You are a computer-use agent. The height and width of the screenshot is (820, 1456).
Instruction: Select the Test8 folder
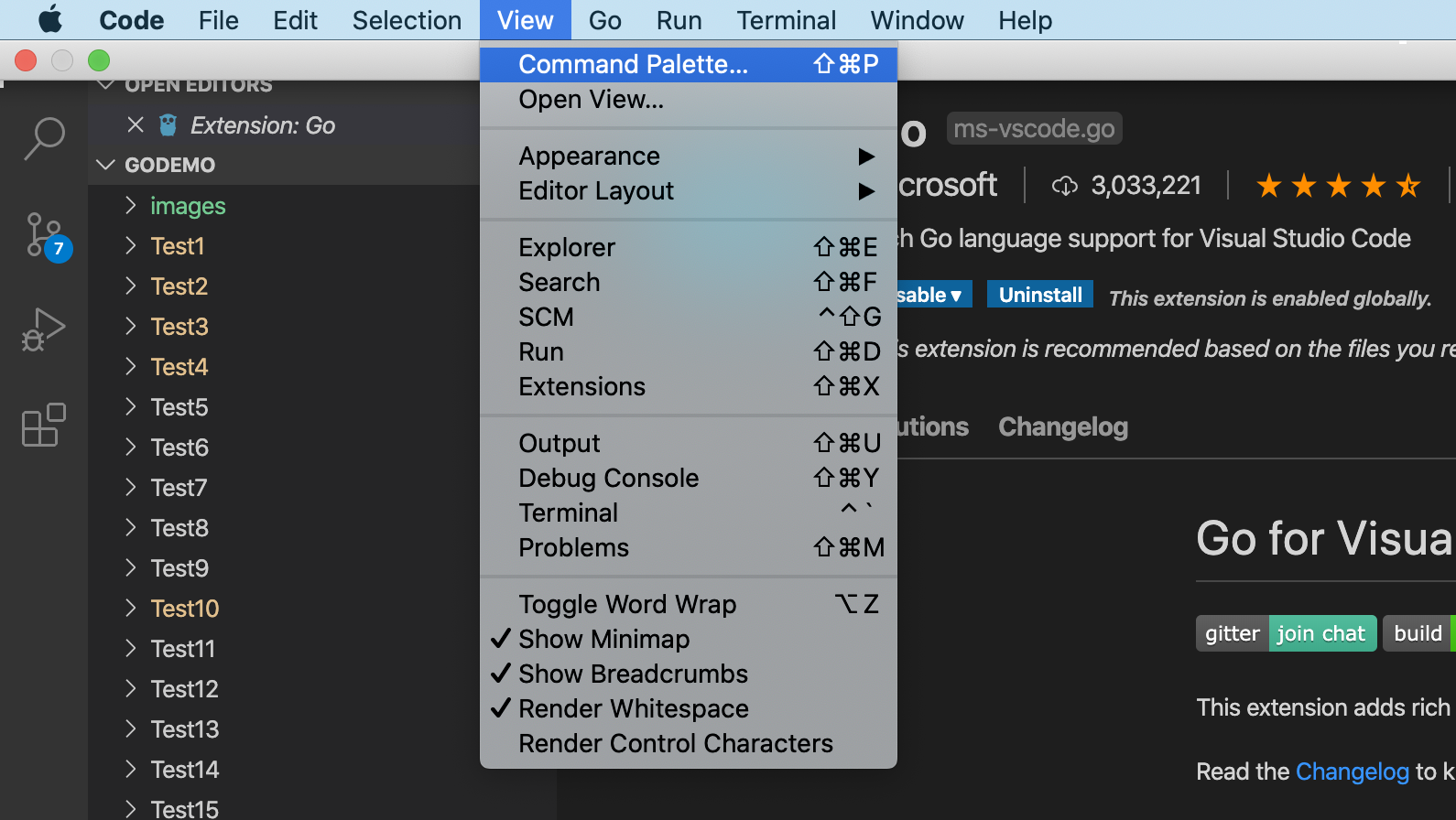click(179, 528)
